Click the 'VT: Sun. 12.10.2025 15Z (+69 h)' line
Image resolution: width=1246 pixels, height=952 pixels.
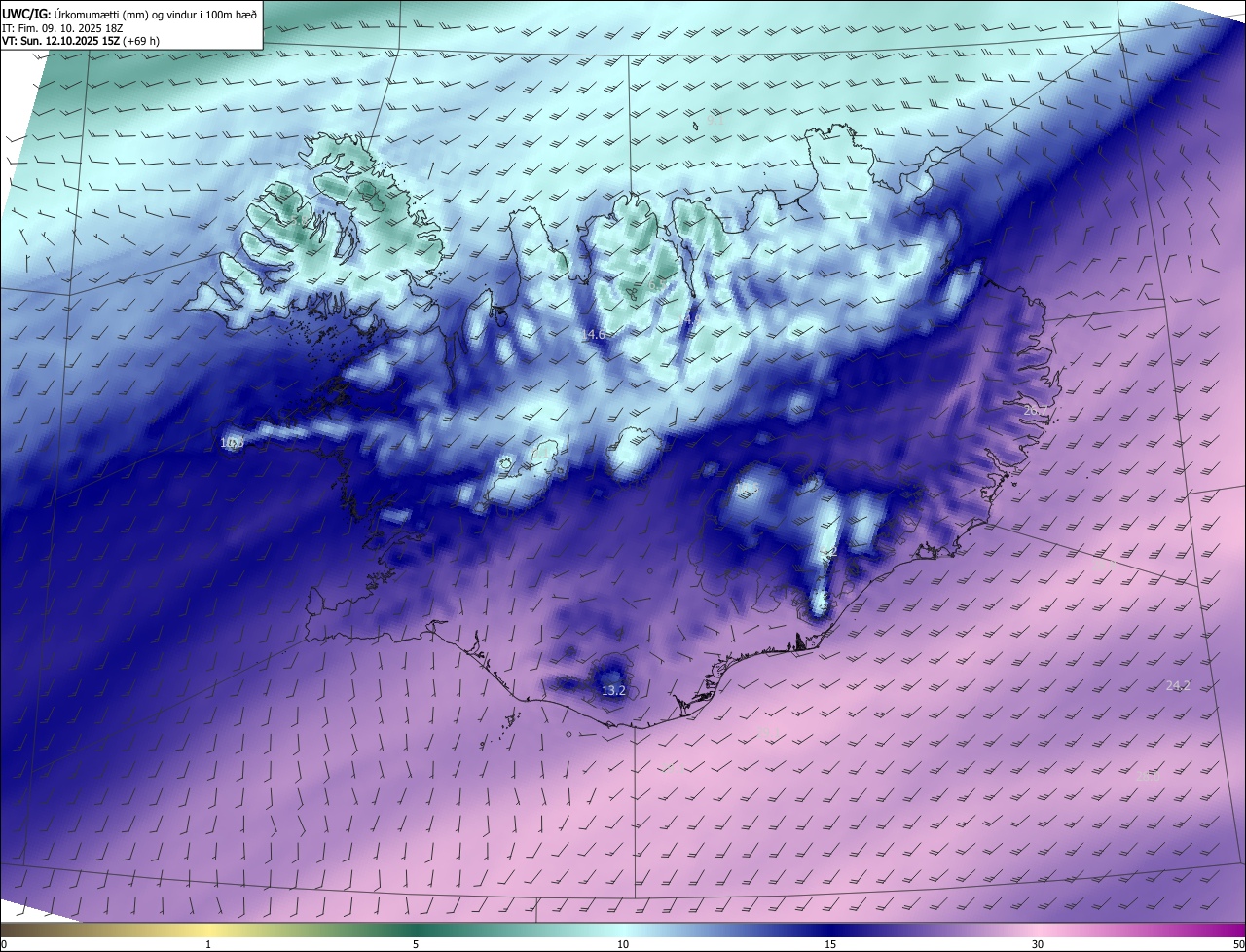(x=81, y=41)
